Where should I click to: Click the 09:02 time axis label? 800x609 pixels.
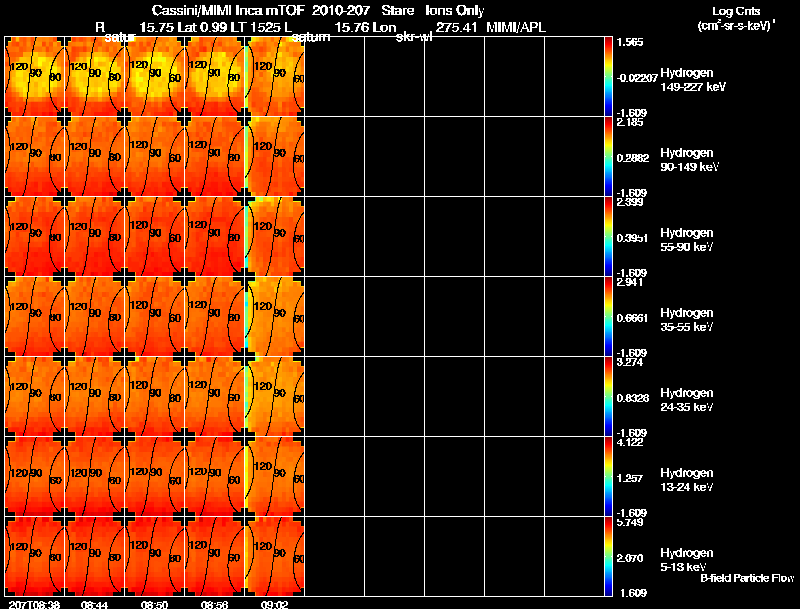tap(275, 604)
